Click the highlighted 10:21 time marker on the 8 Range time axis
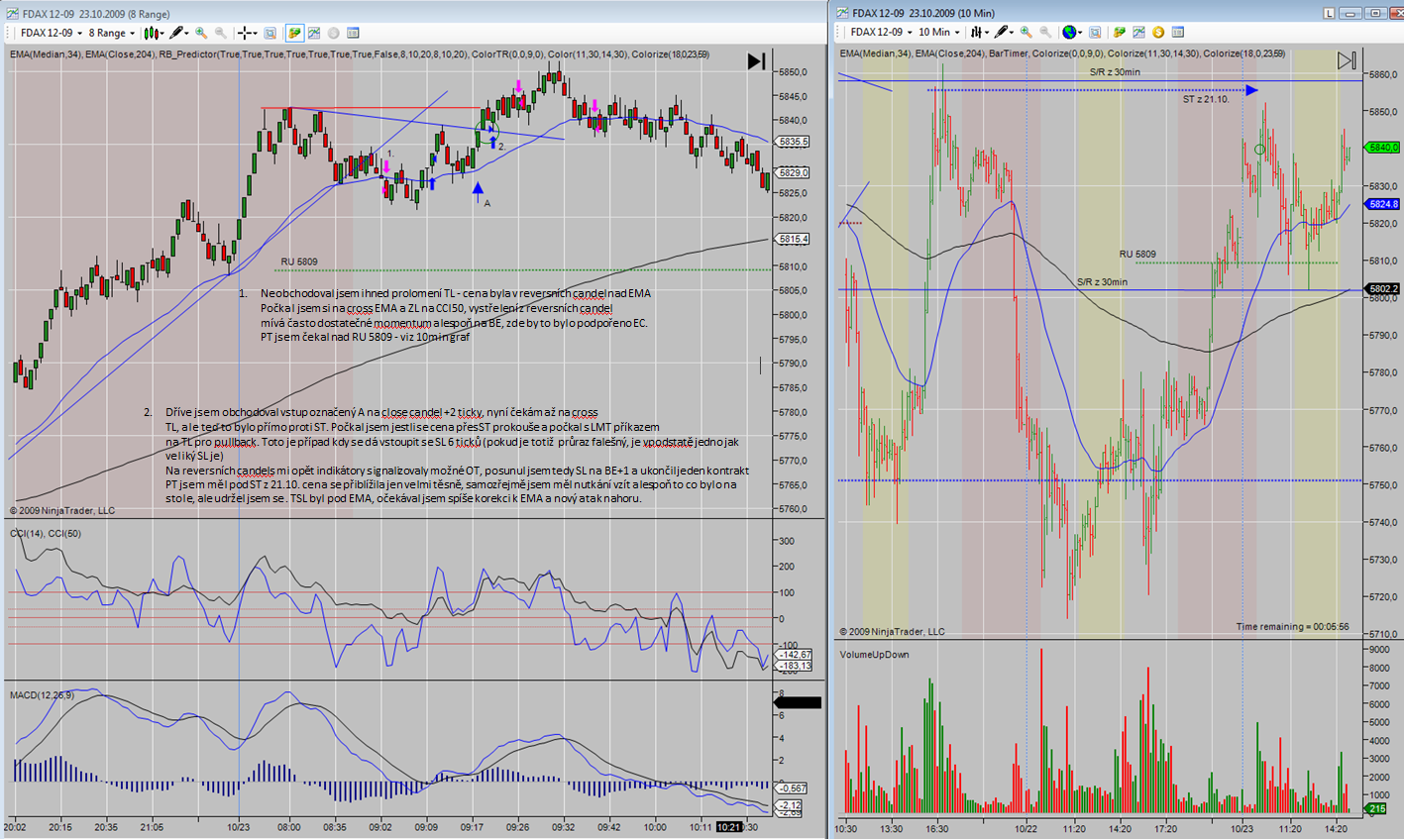This screenshot has height=840, width=1405. tap(729, 826)
